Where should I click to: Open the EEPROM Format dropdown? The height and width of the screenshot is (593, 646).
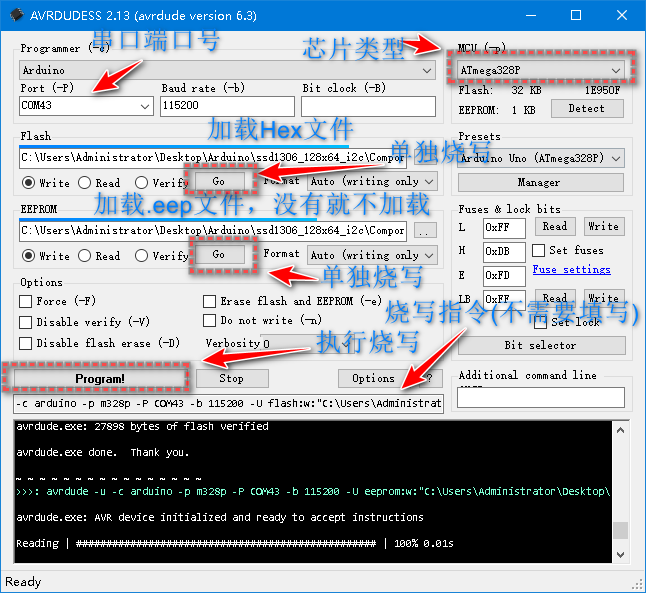click(x=372, y=255)
